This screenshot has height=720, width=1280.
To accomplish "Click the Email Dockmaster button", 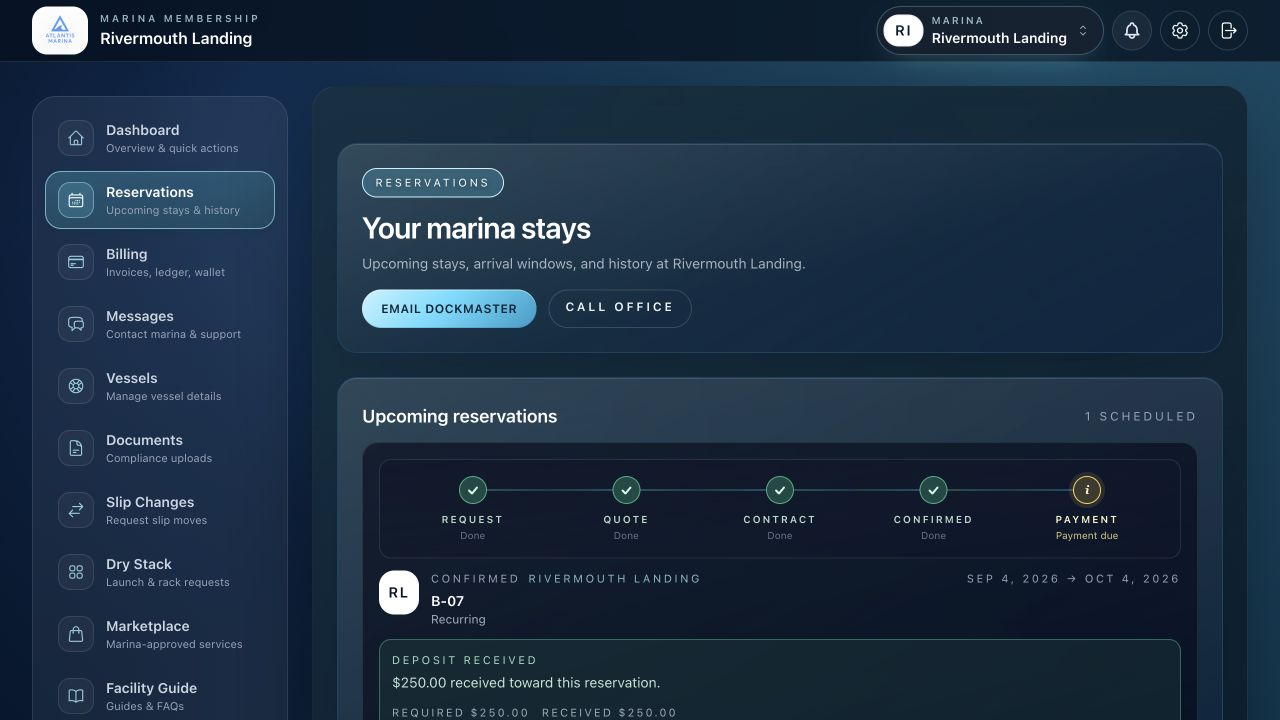I will 449,309.
